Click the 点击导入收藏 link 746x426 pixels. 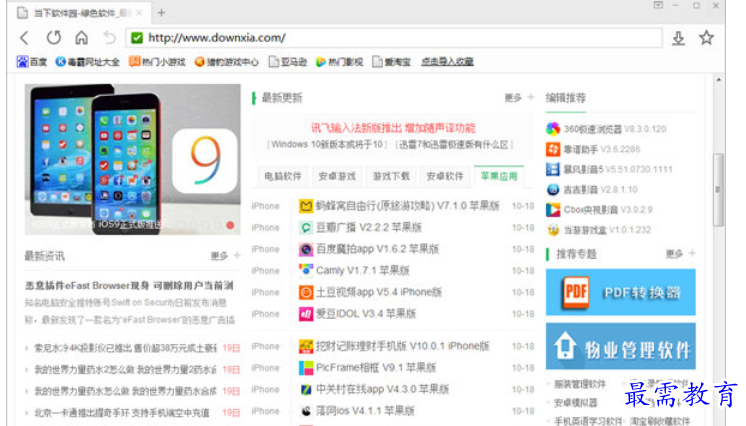447,62
